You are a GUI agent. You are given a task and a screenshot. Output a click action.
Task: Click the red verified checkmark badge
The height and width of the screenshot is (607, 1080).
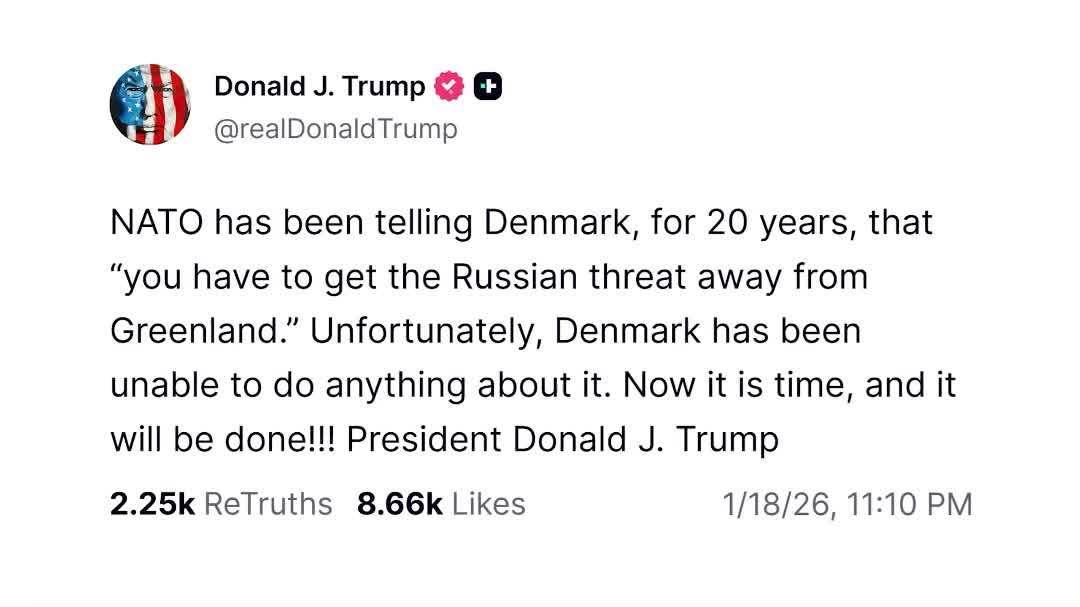click(x=450, y=87)
